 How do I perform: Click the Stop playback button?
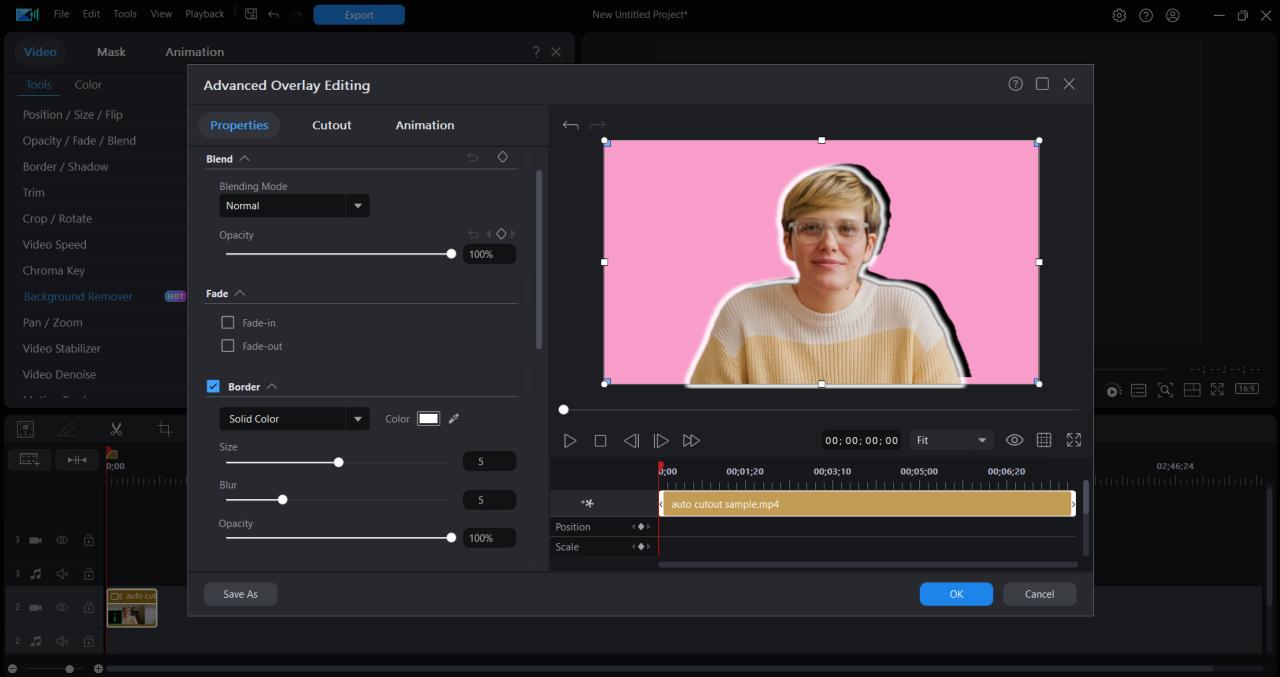600,441
